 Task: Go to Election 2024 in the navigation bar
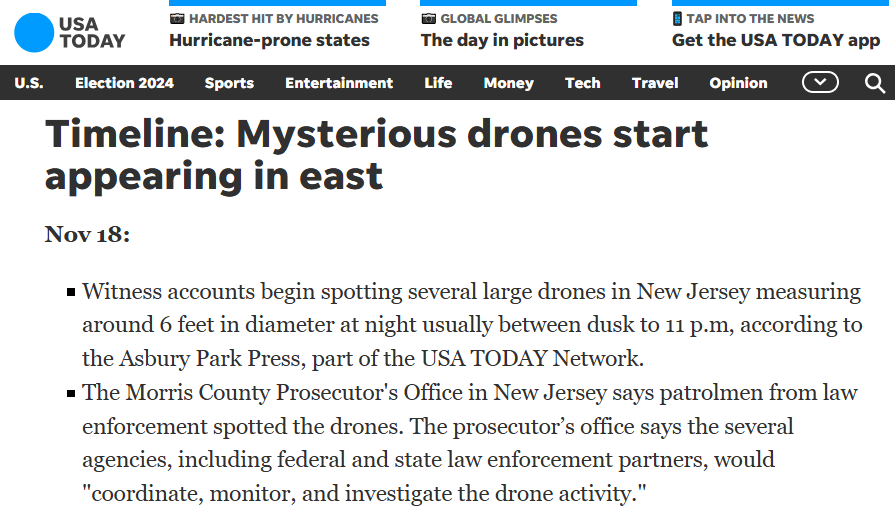pyautogui.click(x=124, y=83)
